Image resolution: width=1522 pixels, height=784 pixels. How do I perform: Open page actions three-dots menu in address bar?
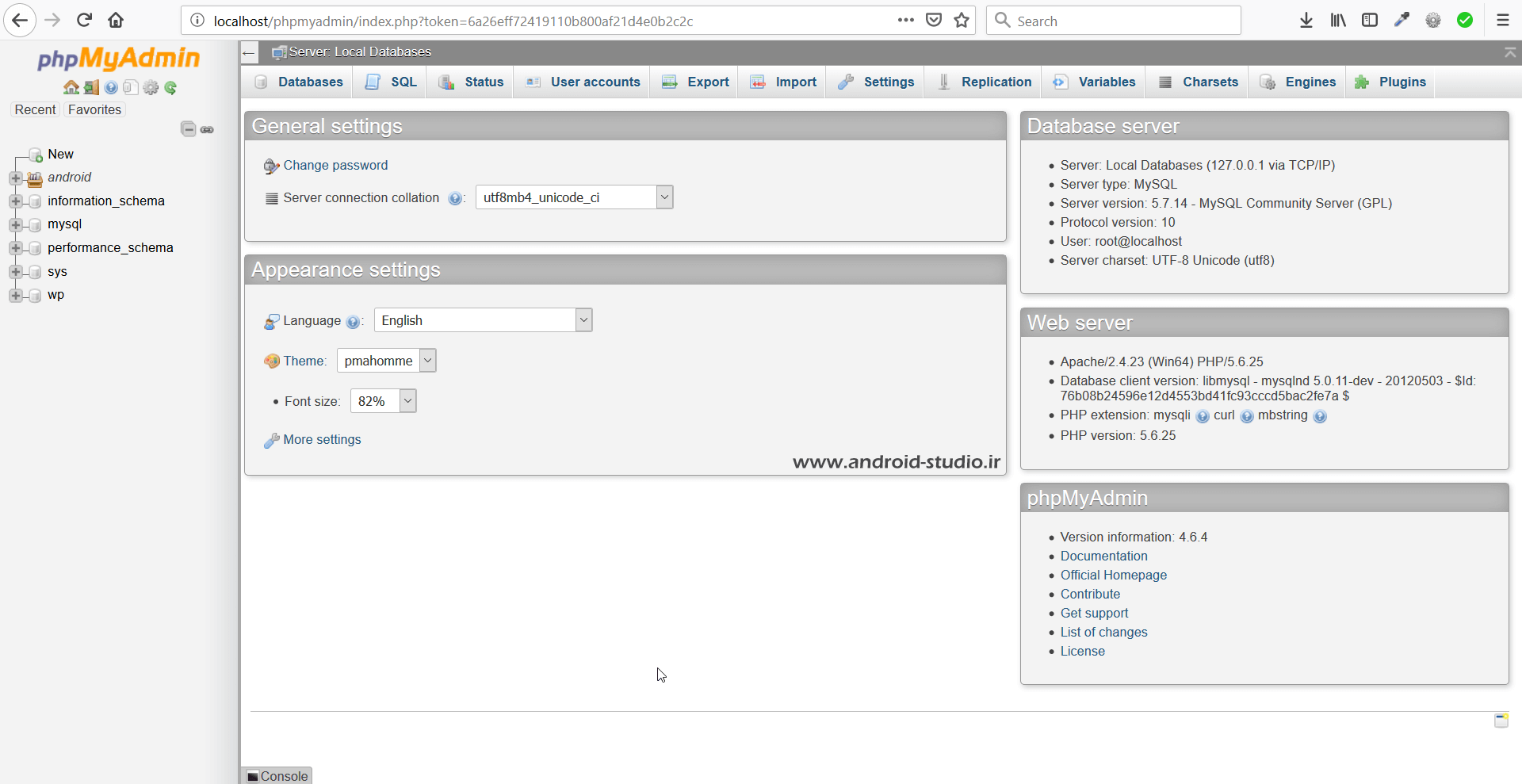pos(906,21)
